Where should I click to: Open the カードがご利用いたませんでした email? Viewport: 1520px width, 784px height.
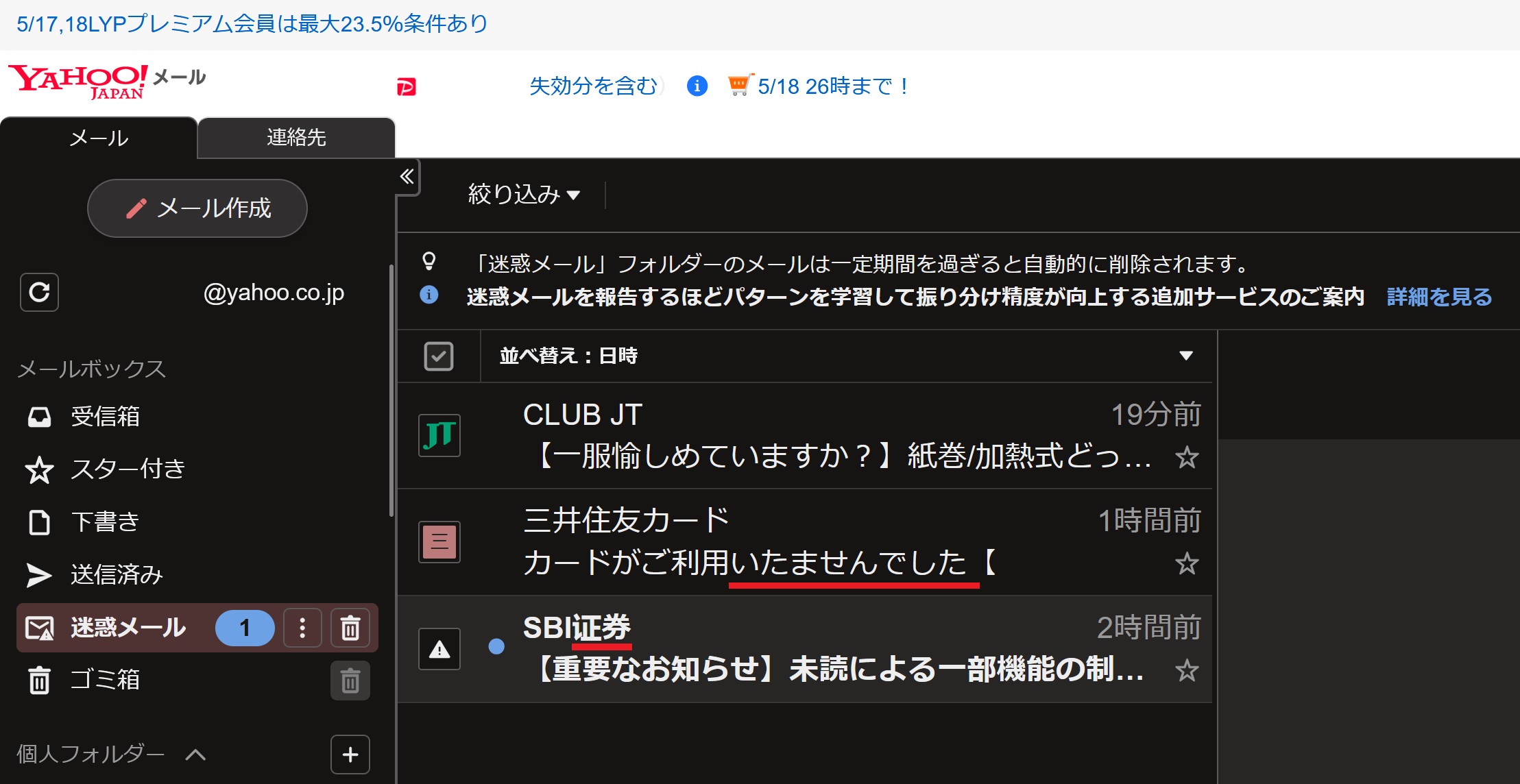click(x=805, y=542)
